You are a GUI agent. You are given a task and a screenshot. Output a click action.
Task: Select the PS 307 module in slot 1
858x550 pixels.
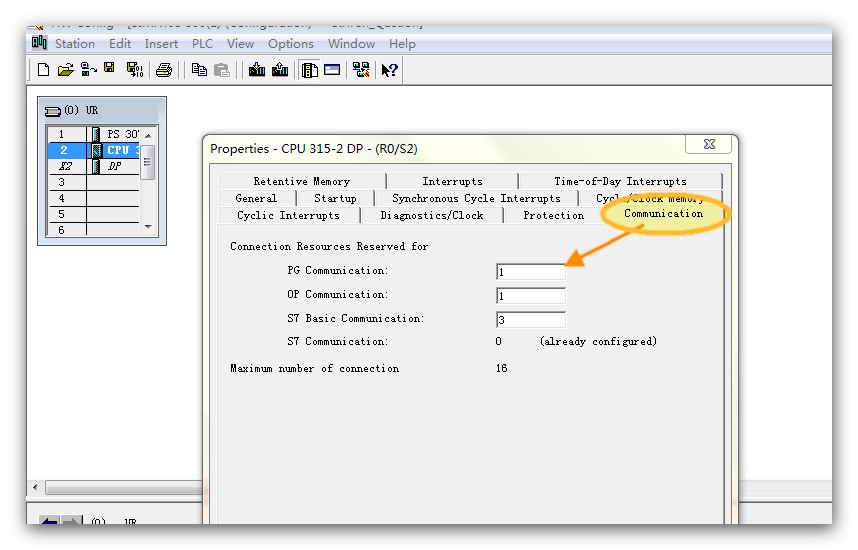point(122,134)
